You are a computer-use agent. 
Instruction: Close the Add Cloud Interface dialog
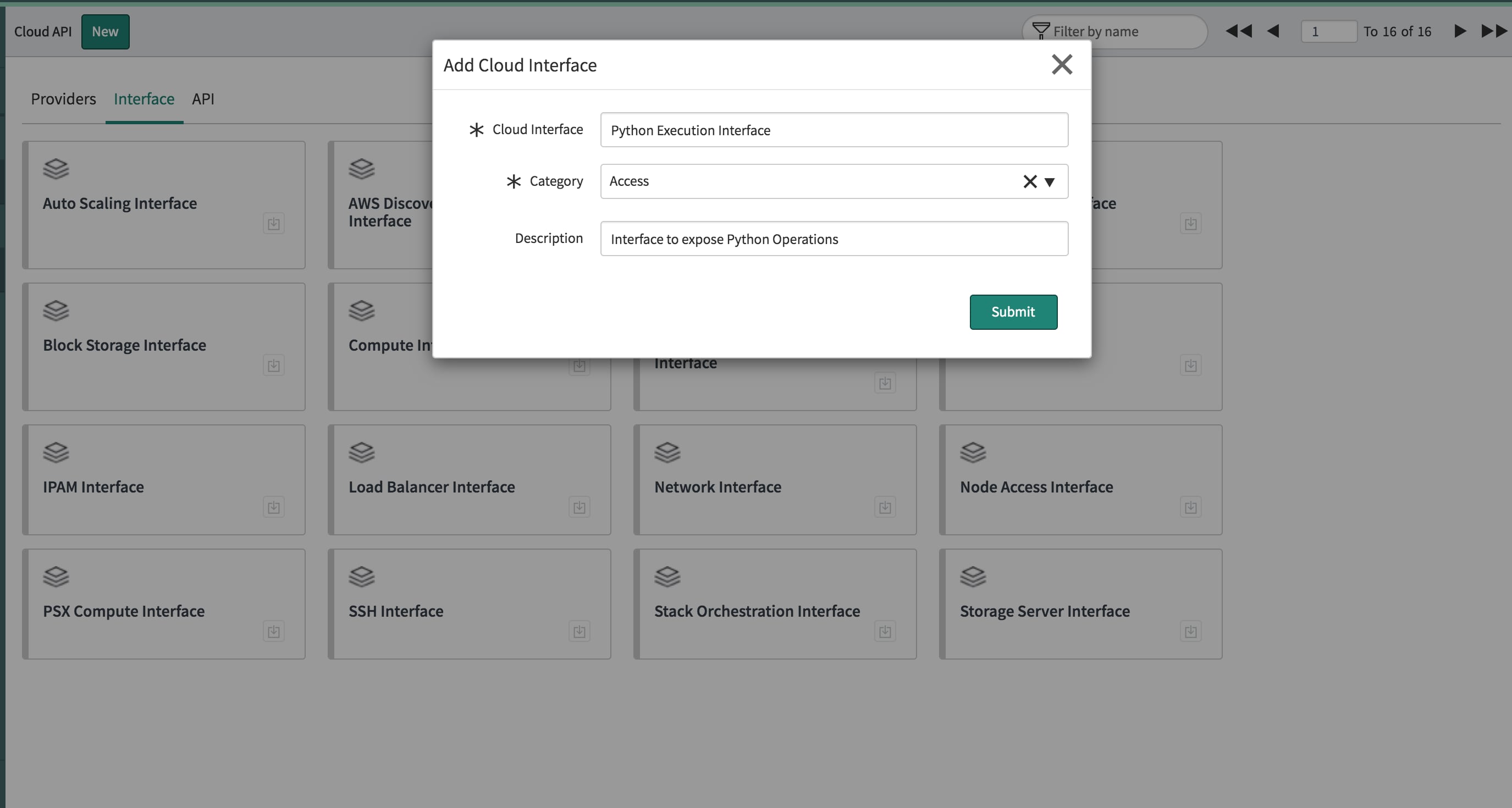1061,64
